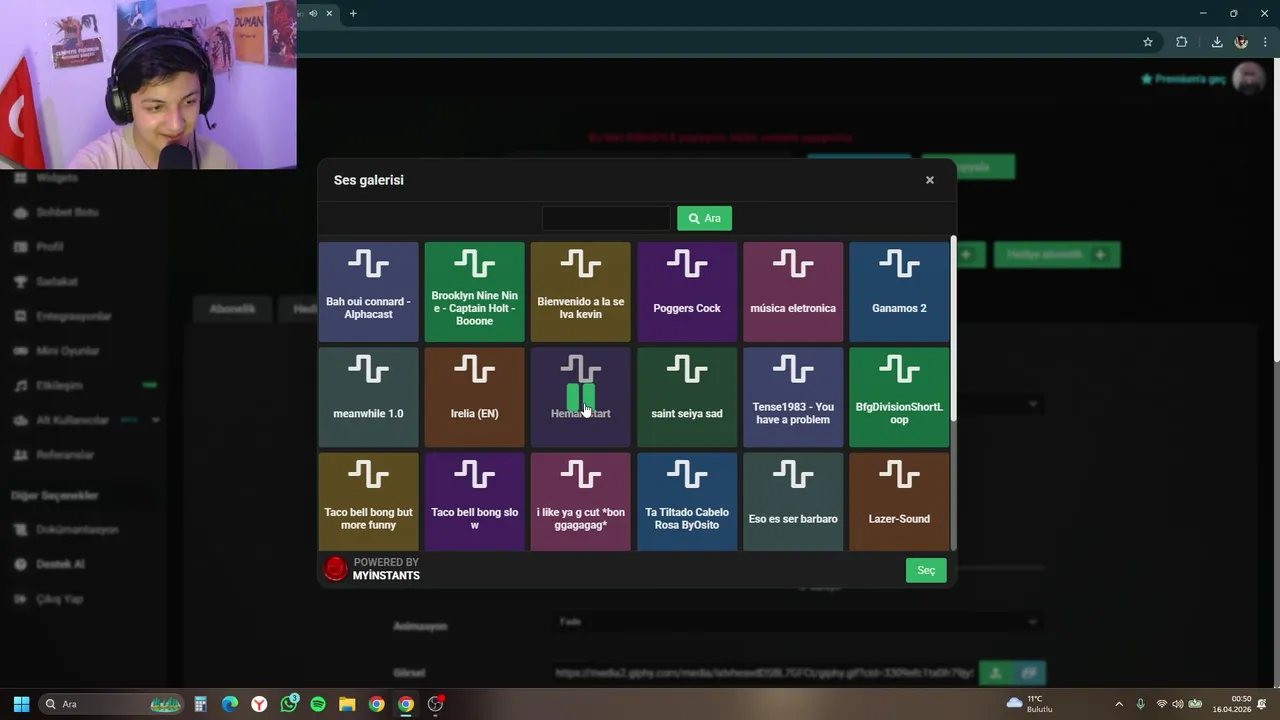Select the meanwhile 1.0 sound tile

click(x=368, y=397)
